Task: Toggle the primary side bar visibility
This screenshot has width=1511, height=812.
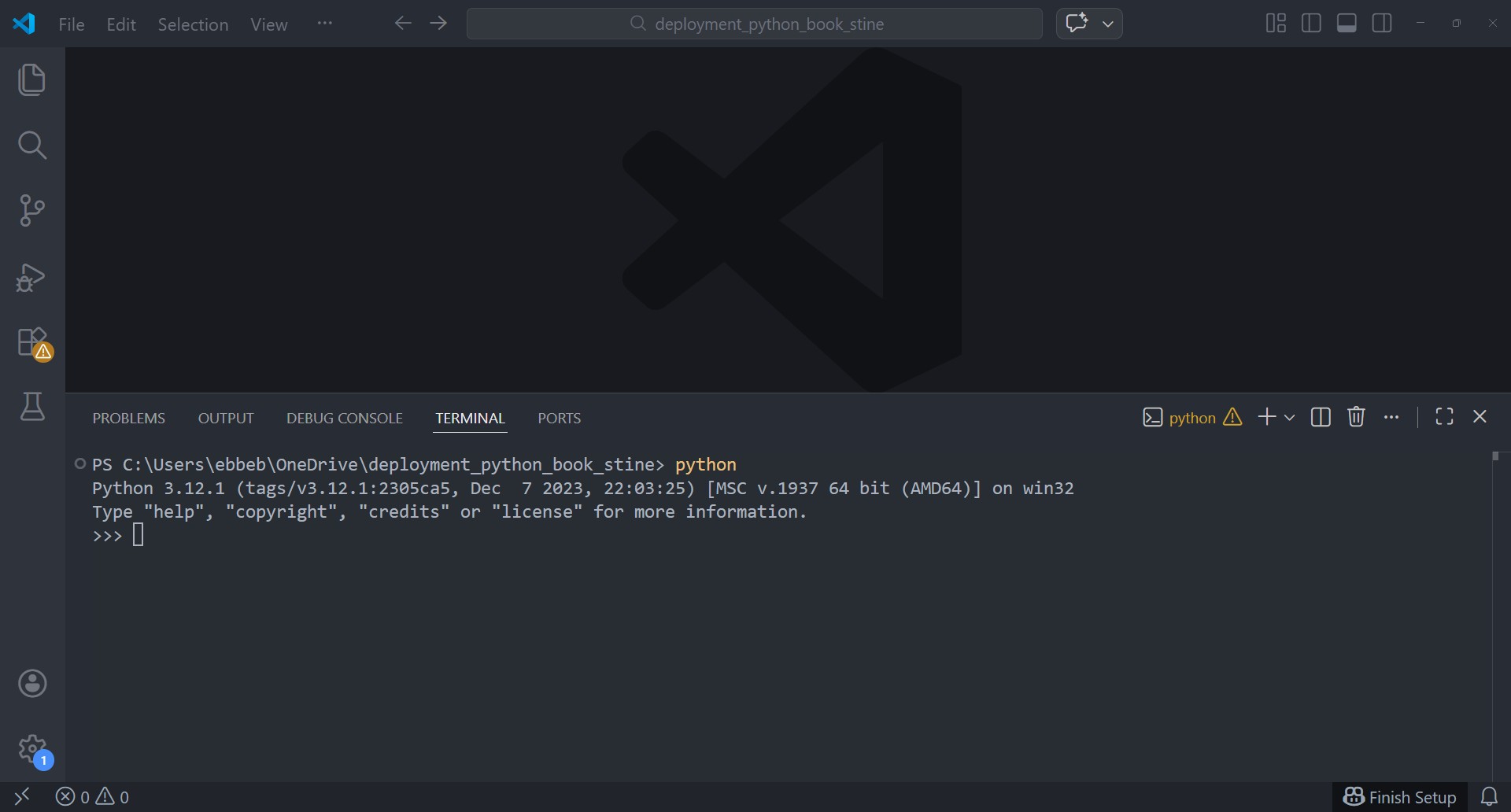Action: tap(1311, 24)
